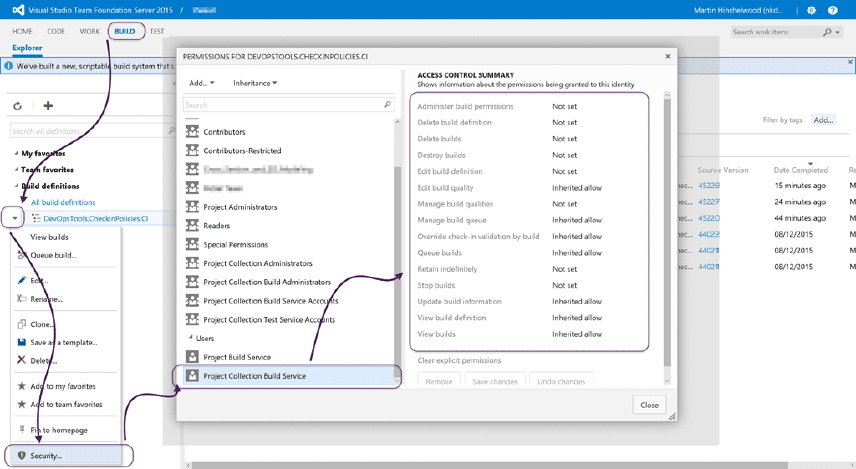Click the Close button in permissions dialog
The image size is (856, 469).
click(x=650, y=405)
